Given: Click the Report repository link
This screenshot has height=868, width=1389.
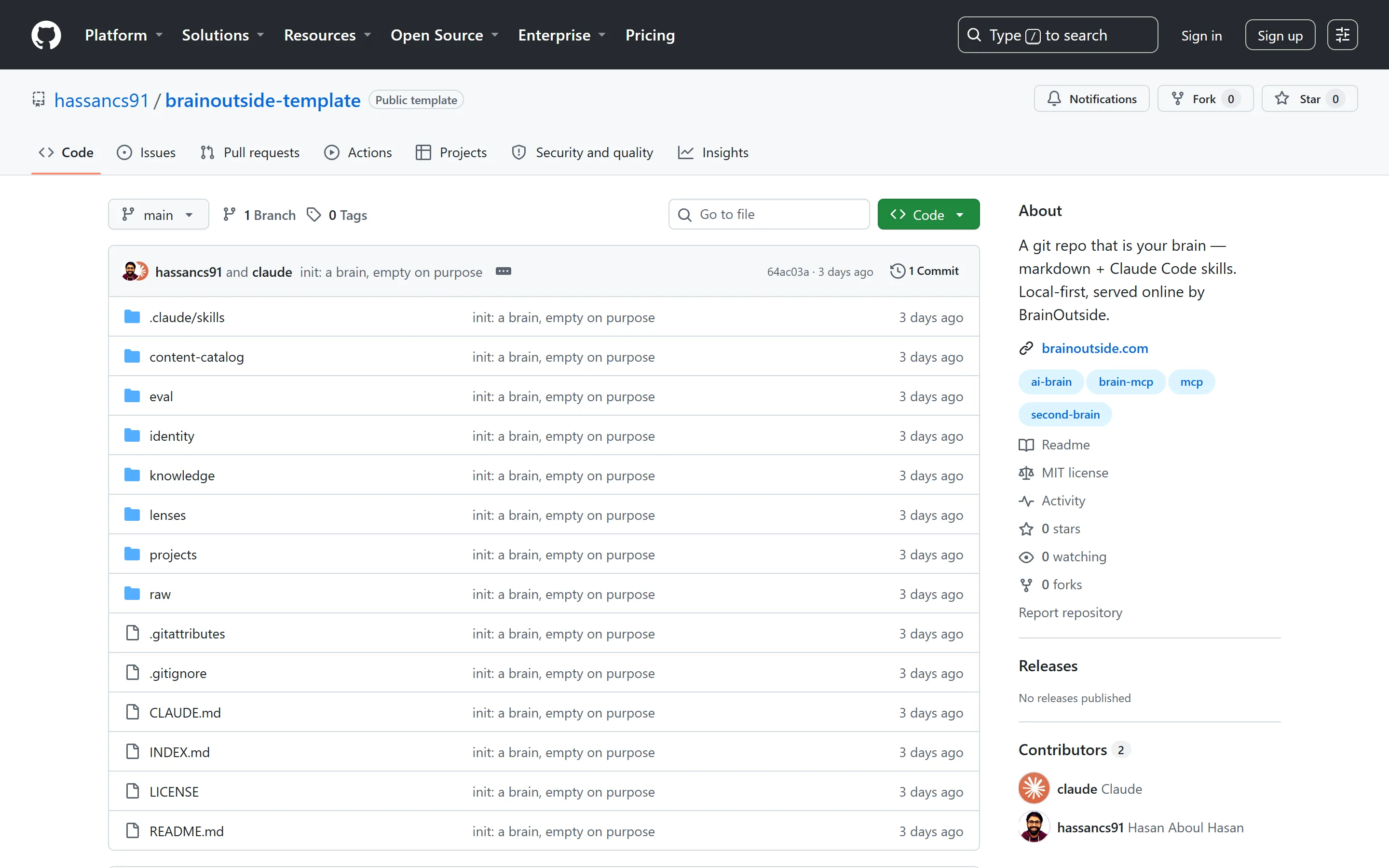Looking at the screenshot, I should [1070, 612].
